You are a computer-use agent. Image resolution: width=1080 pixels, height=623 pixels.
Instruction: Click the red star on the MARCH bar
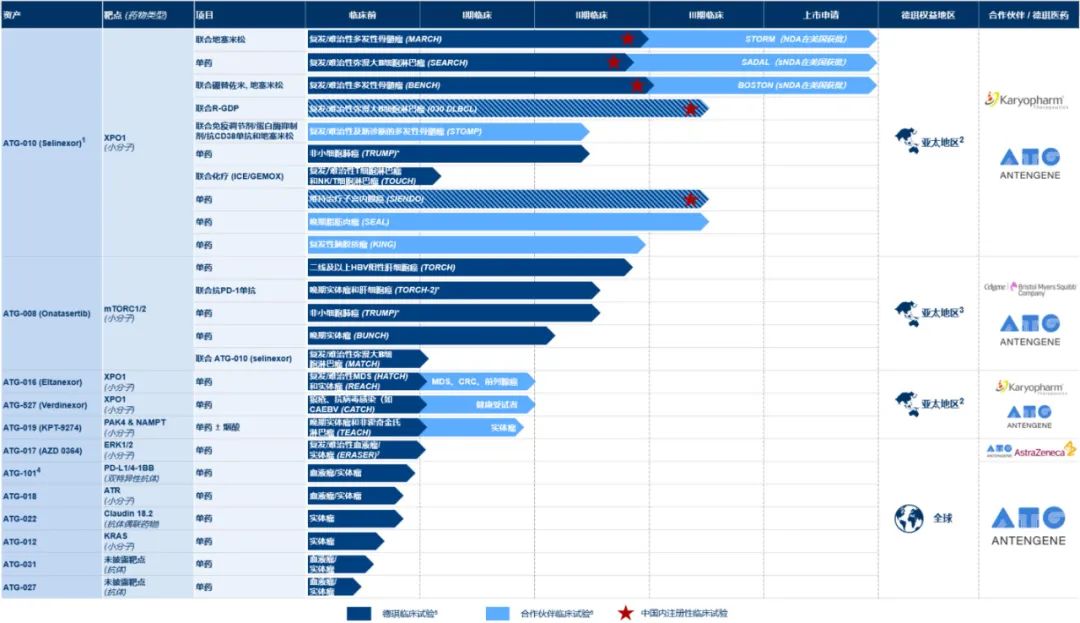(x=627, y=39)
